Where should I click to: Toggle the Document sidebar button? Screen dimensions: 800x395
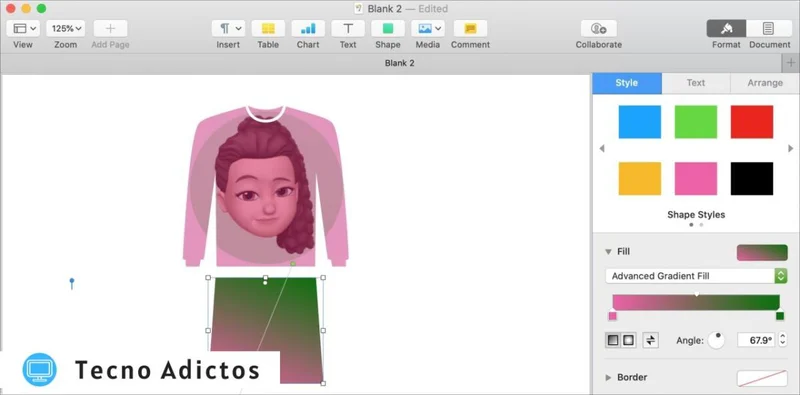click(x=768, y=29)
